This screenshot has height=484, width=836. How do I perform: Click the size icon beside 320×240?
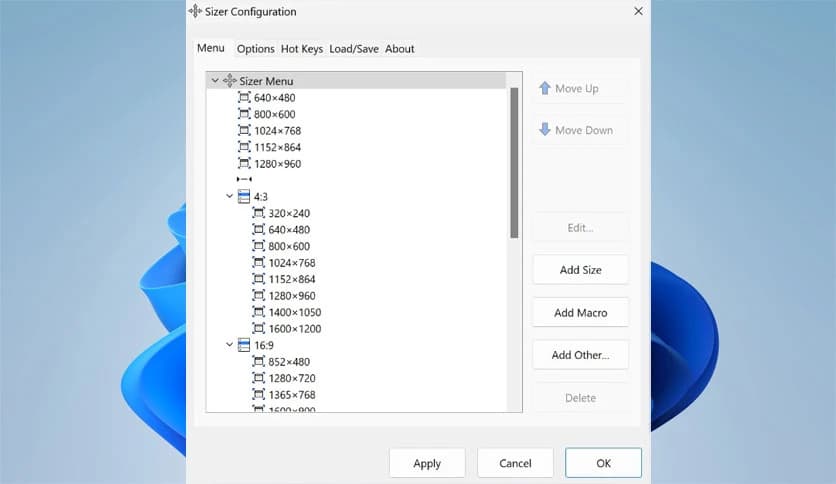coord(259,213)
